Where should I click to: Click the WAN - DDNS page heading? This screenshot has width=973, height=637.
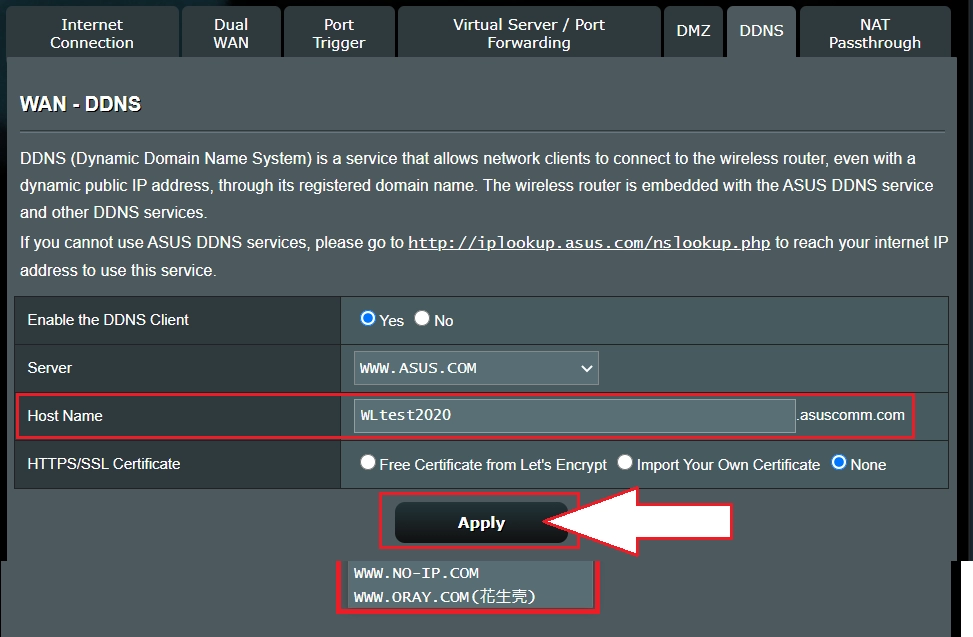(80, 103)
